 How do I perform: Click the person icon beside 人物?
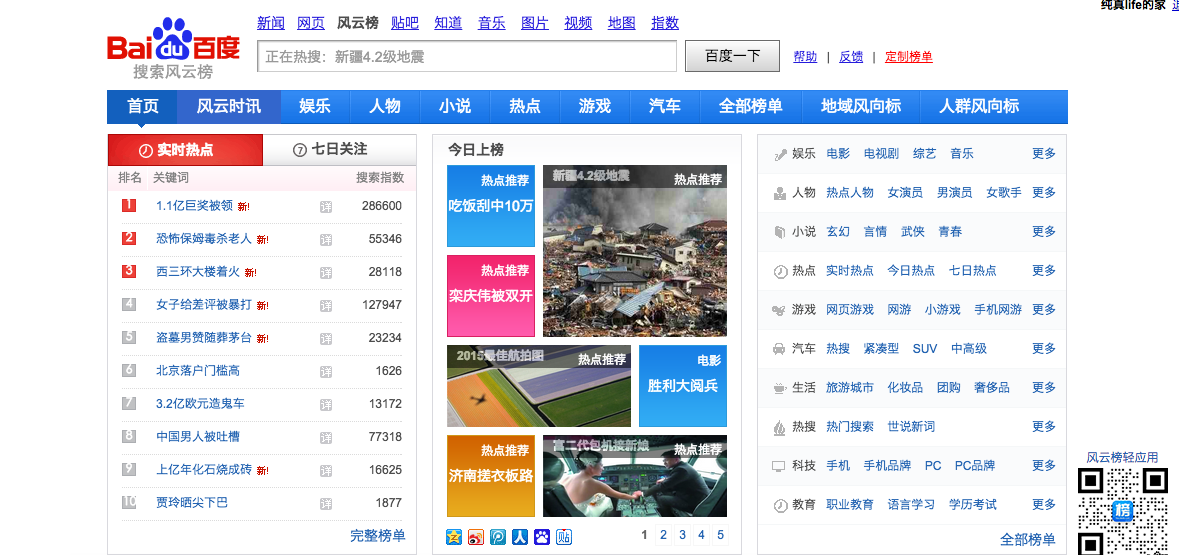click(x=780, y=193)
